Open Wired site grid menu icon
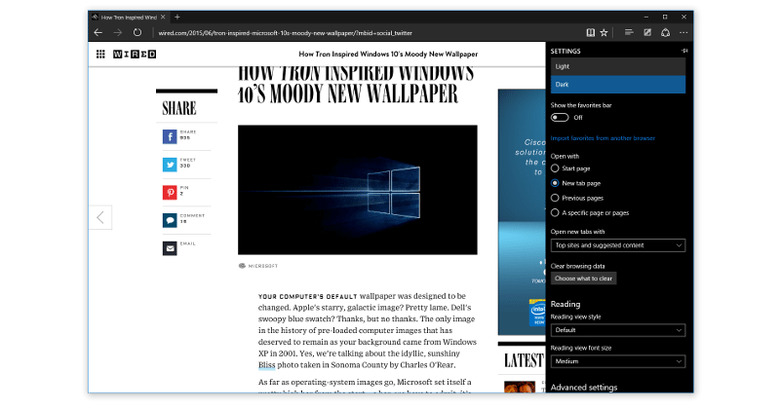Screen dimensions: 780x409 click(100, 54)
